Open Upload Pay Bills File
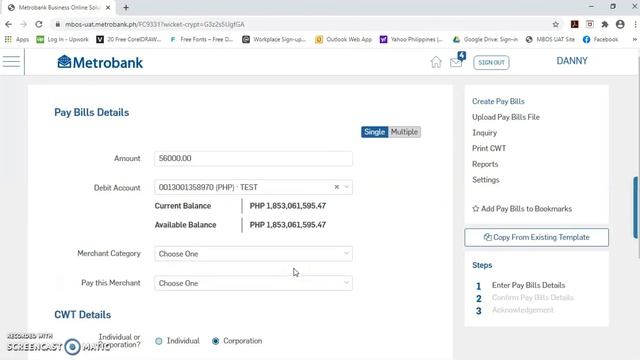Image resolution: width=640 pixels, height=360 pixels. [x=506, y=117]
